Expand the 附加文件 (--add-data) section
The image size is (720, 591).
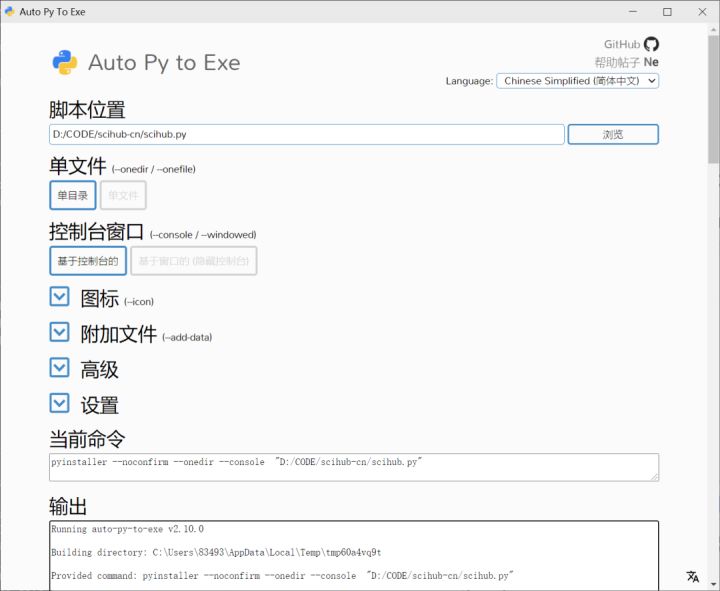(59, 332)
